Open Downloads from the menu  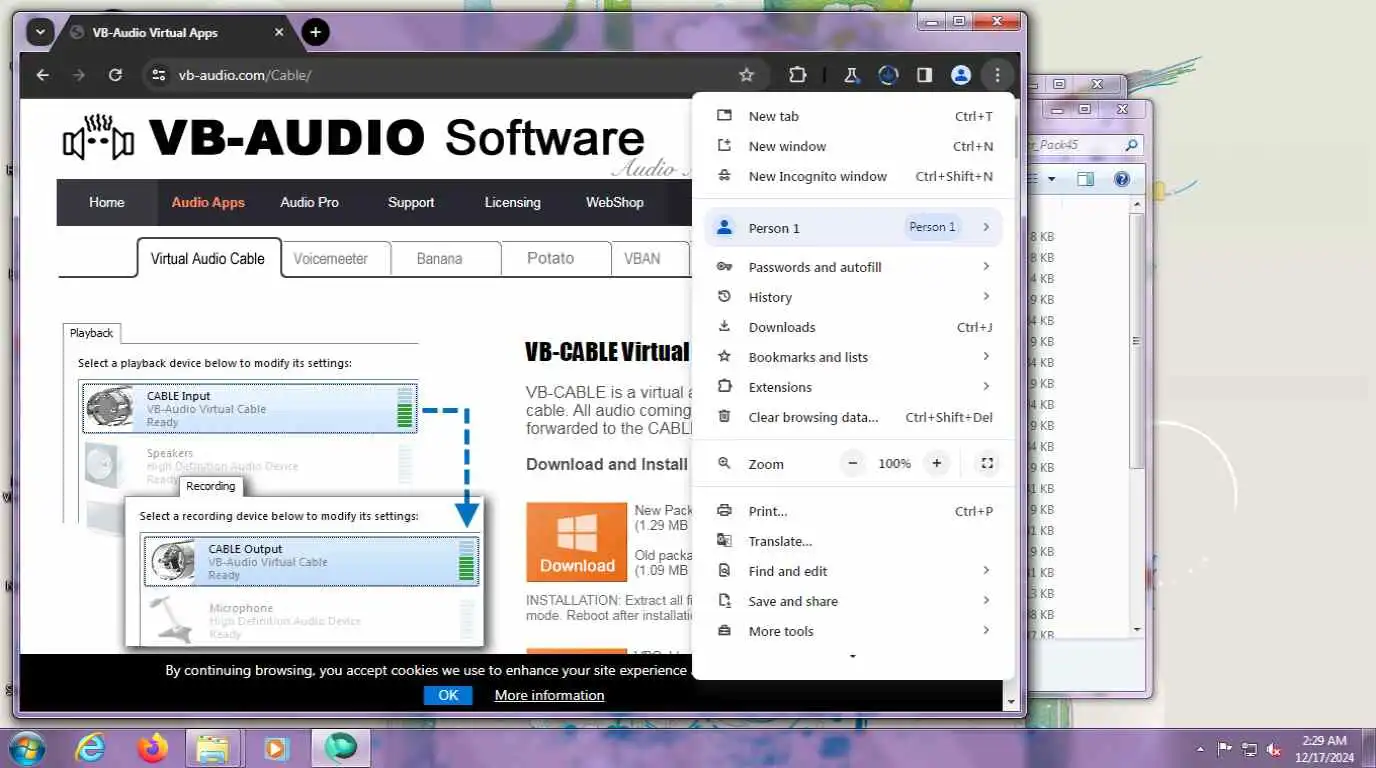click(854, 327)
